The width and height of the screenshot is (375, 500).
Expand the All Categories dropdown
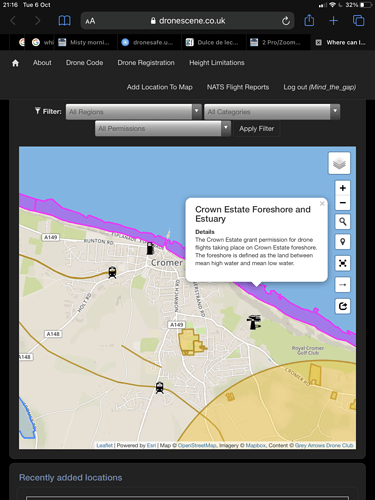272,112
